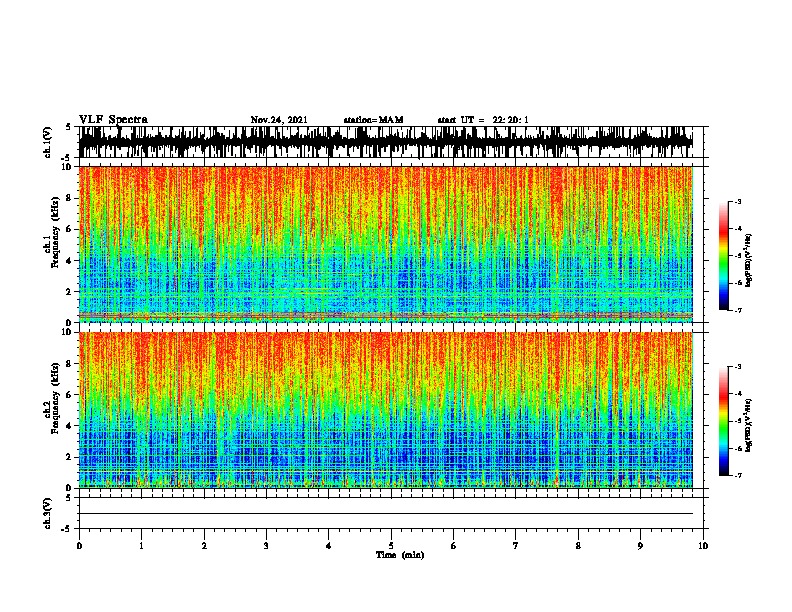Viewport: 792px width, 612px height.
Task: Select the date text "Nov.24, 2021"
Action: coord(279,120)
